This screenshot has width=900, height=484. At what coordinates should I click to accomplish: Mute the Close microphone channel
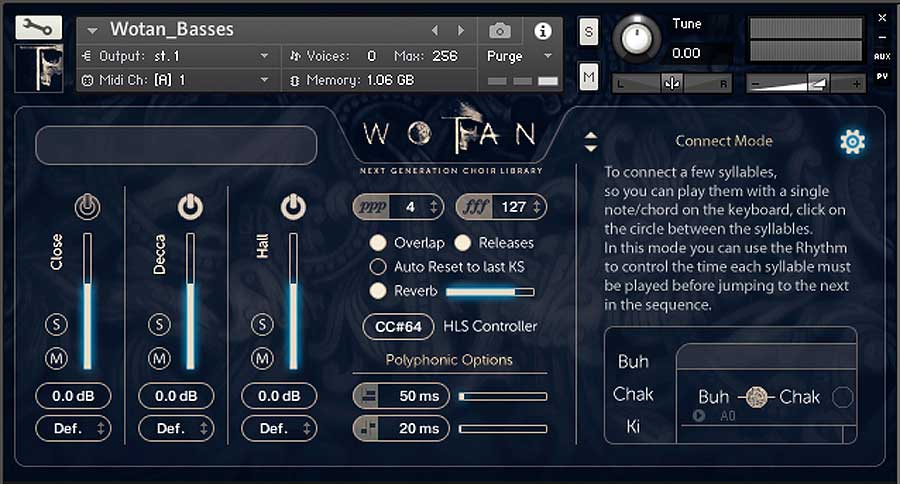56,359
